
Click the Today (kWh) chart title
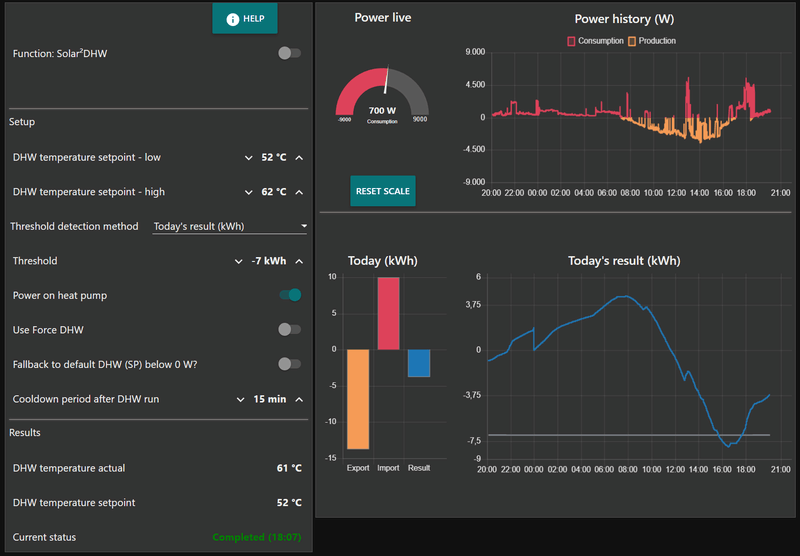coord(383,261)
